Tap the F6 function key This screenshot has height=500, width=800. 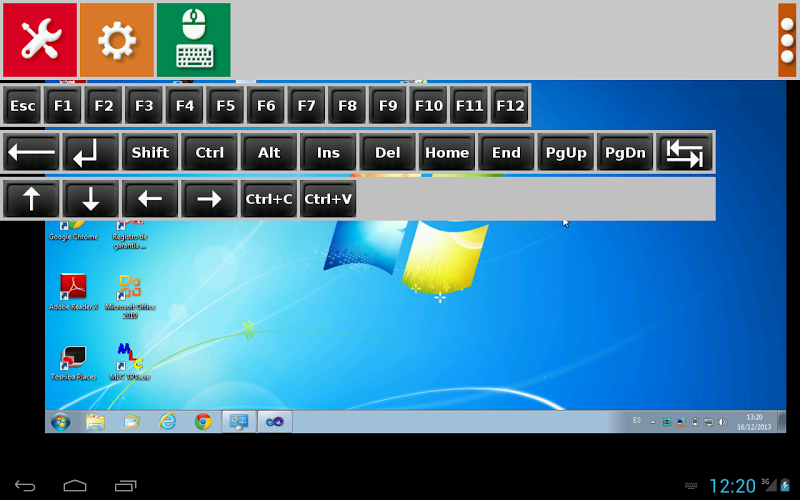(x=266, y=106)
